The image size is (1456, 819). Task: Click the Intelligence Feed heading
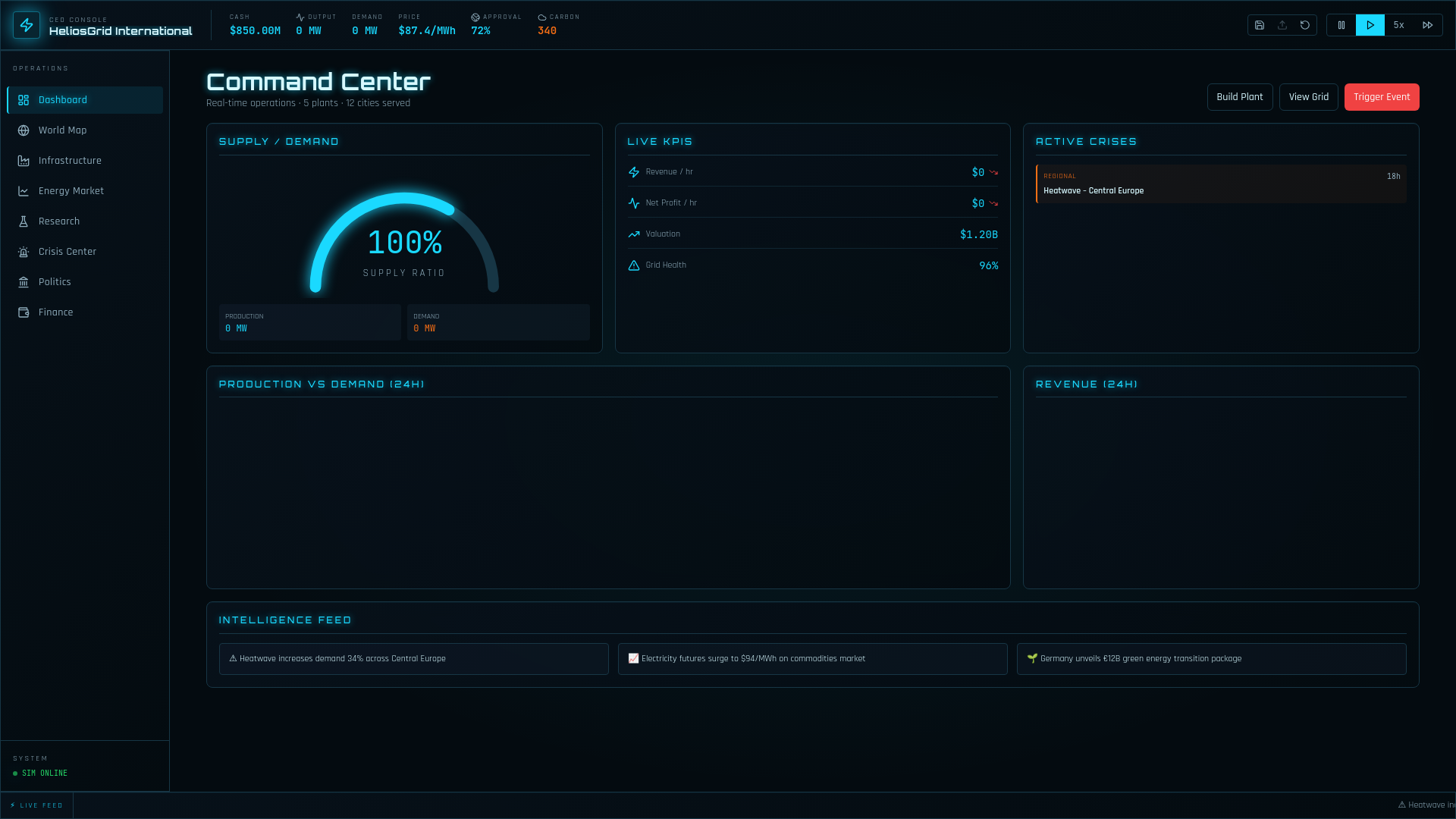click(285, 620)
